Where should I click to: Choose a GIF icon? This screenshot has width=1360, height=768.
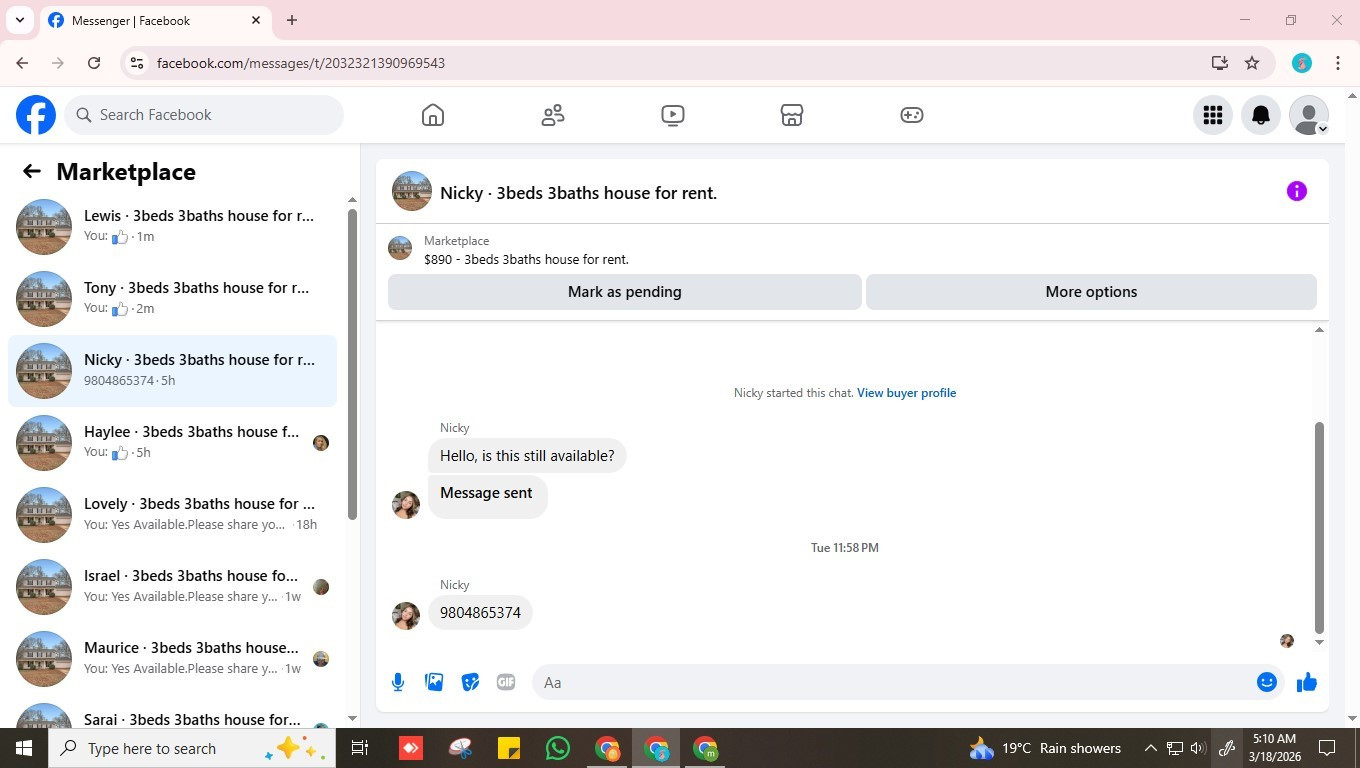[506, 682]
